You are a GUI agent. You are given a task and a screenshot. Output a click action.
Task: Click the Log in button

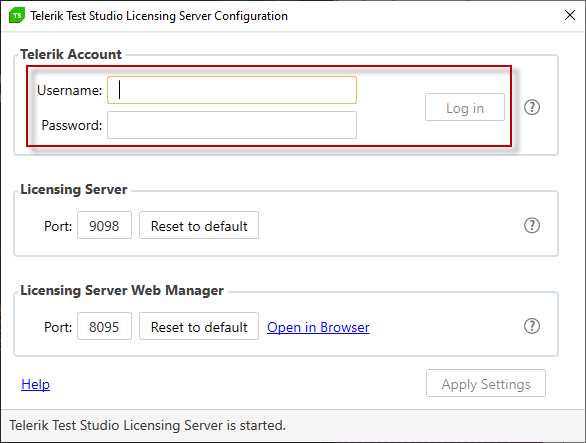pyautogui.click(x=465, y=107)
